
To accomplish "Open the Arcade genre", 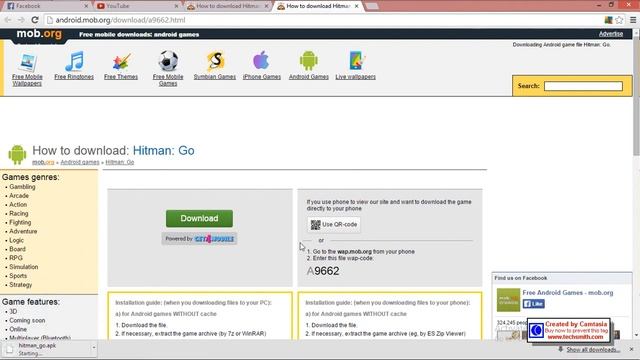I will (19, 196).
